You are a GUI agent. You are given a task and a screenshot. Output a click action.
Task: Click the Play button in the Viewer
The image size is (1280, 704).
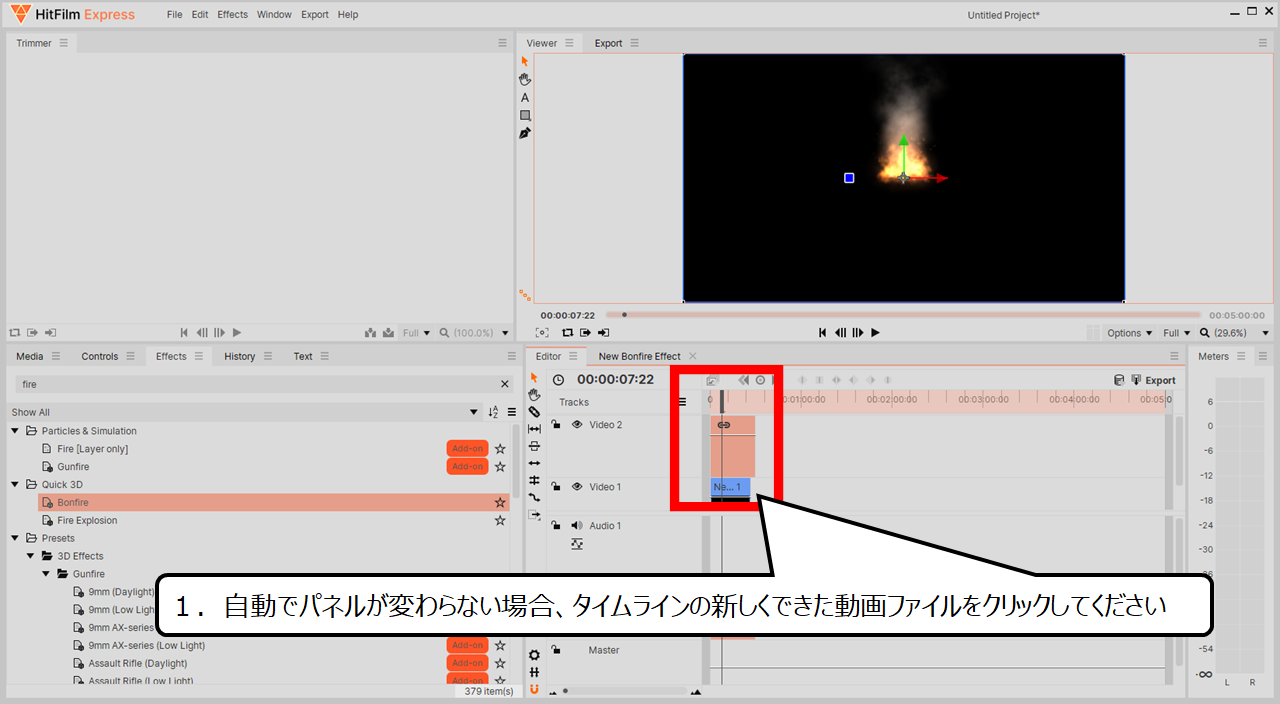pyautogui.click(x=875, y=333)
